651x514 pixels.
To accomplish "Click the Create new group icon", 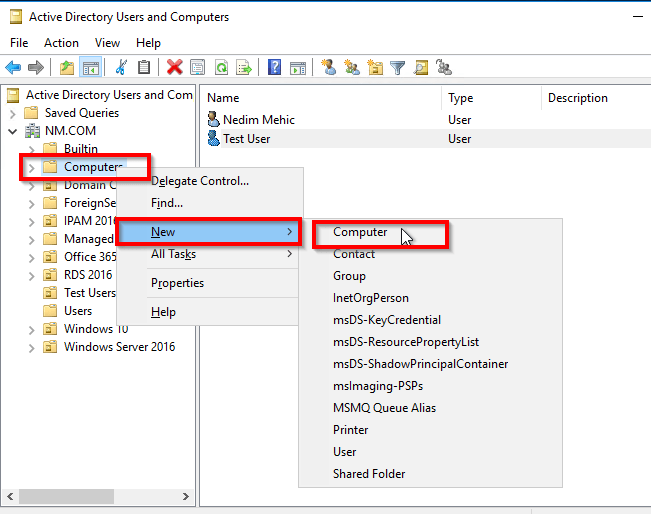I will coord(352,67).
